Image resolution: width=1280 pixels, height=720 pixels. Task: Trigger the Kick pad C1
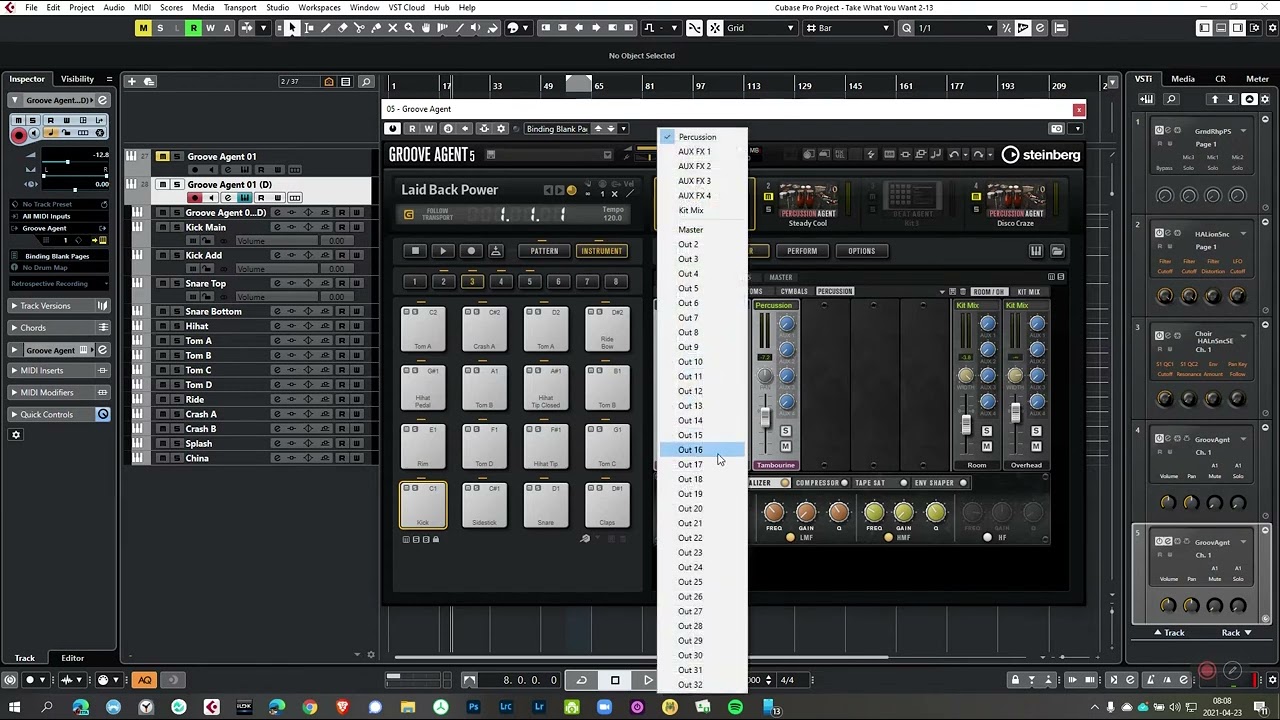point(423,506)
